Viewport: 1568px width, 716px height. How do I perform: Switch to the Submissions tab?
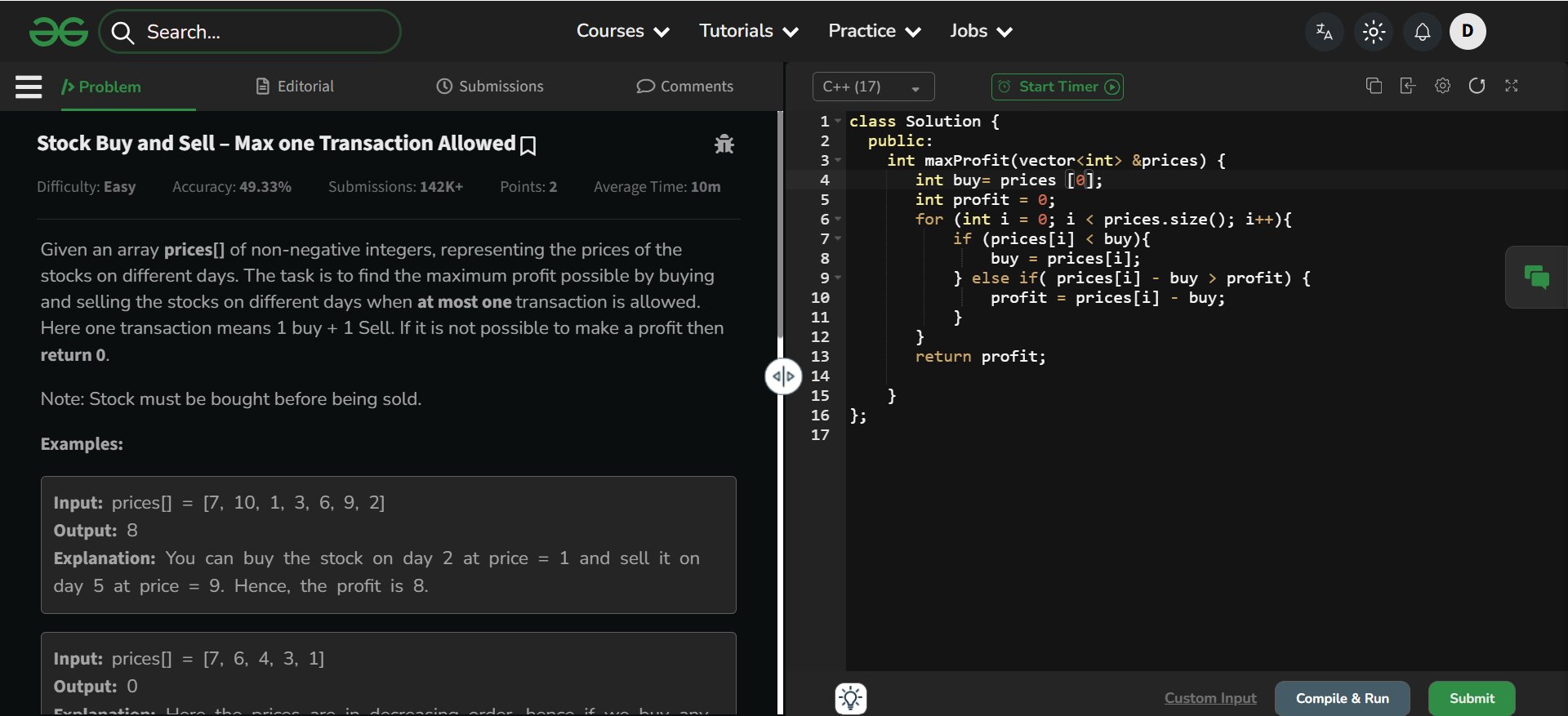click(x=490, y=87)
